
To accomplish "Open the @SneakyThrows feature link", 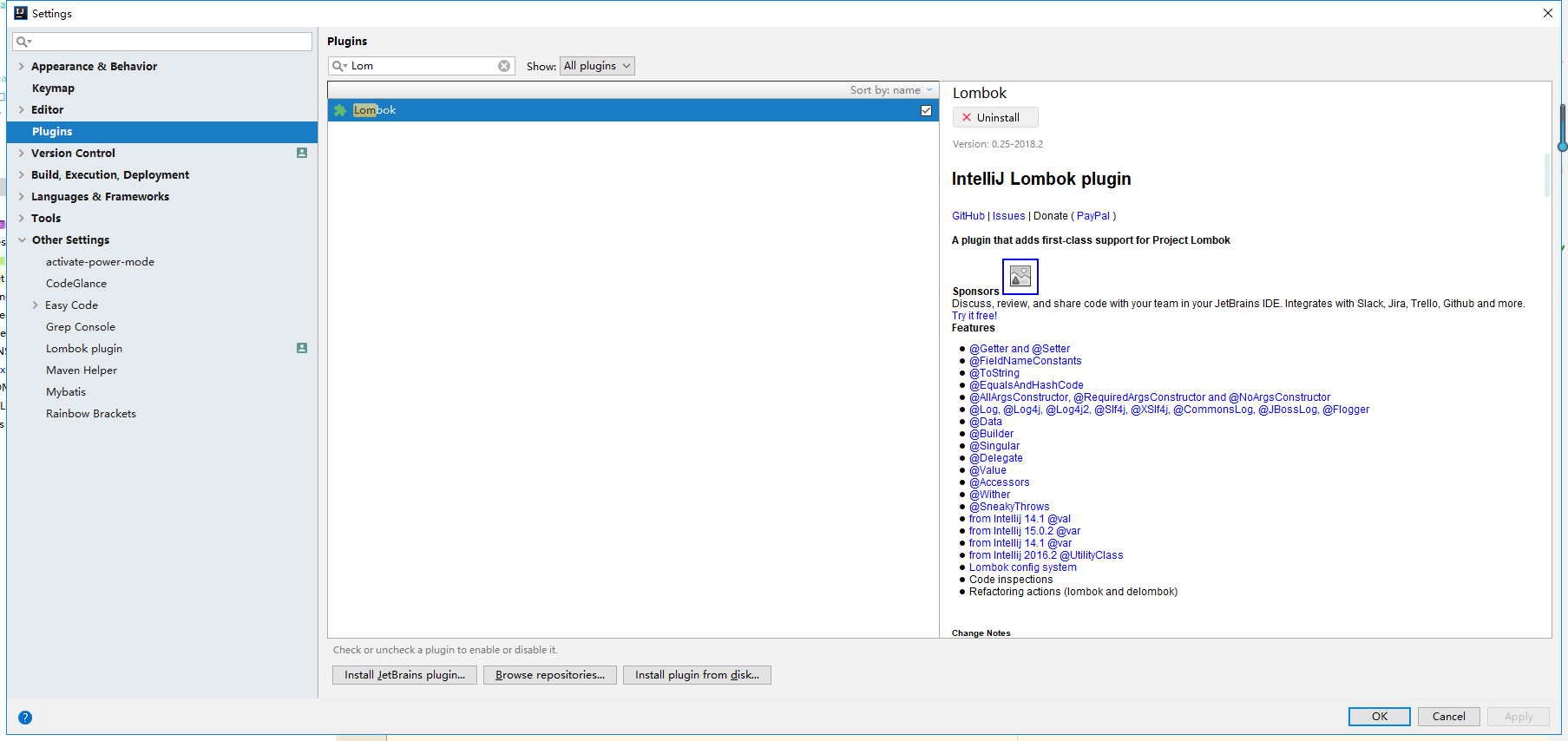I will 1009,507.
